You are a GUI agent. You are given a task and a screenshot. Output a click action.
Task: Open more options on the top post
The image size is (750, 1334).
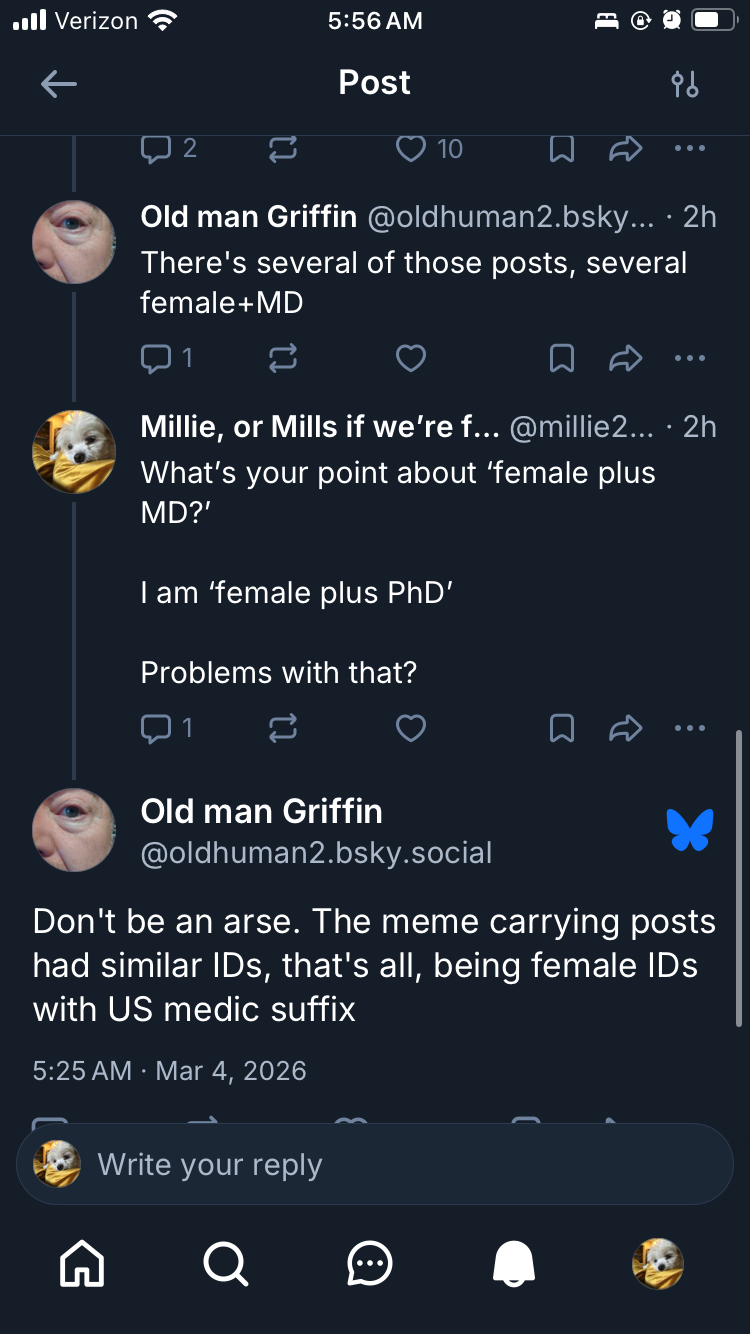coord(690,149)
